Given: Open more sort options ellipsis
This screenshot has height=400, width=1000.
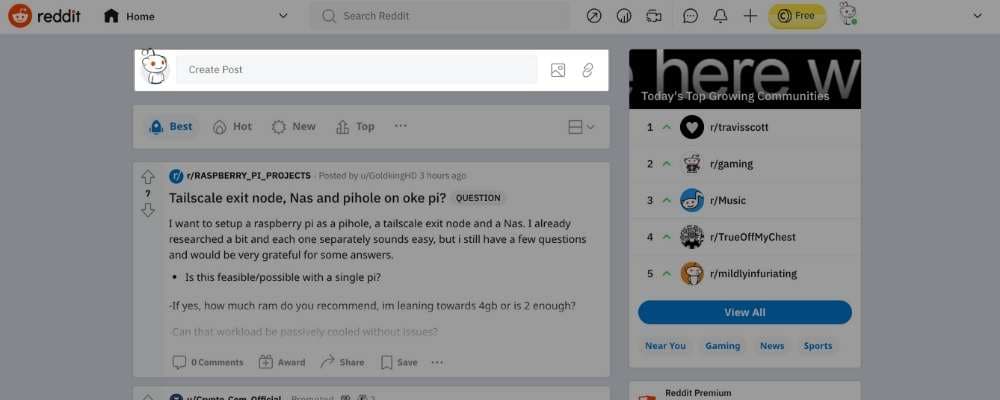Looking at the screenshot, I should pyautogui.click(x=401, y=126).
